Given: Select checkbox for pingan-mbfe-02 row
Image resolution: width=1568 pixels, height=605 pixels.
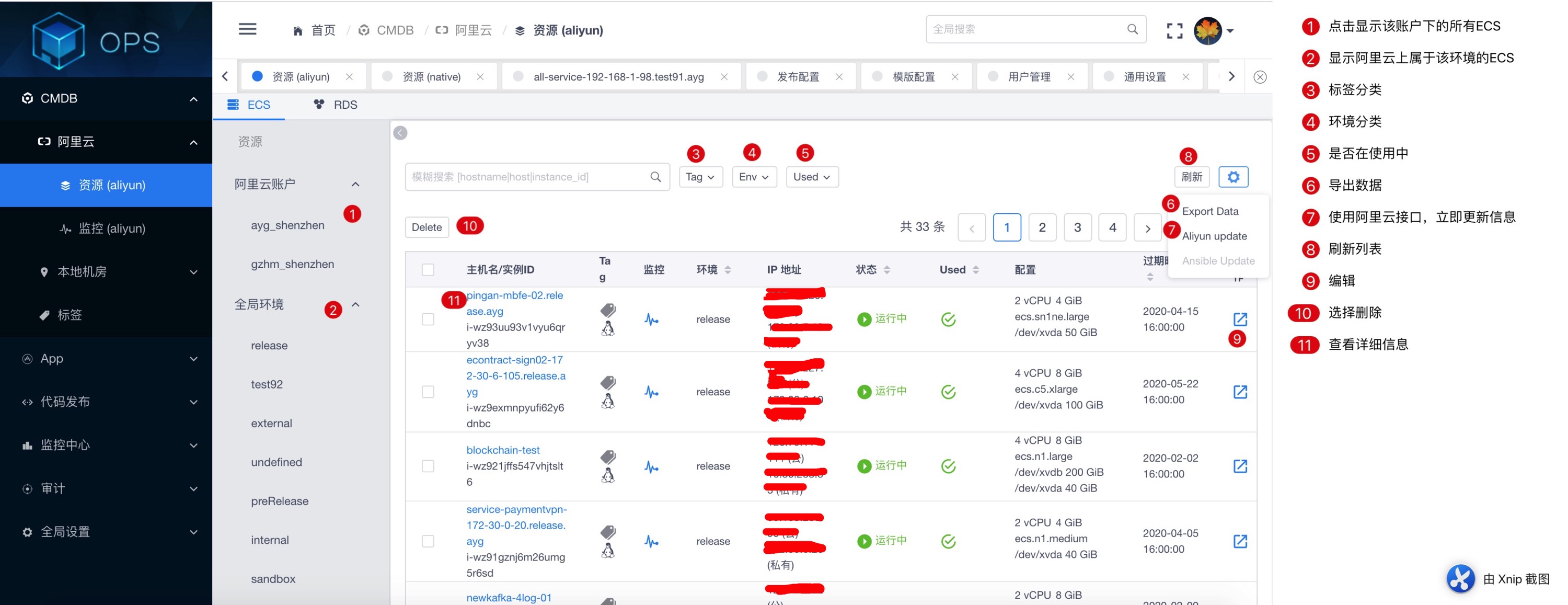Looking at the screenshot, I should tap(428, 319).
